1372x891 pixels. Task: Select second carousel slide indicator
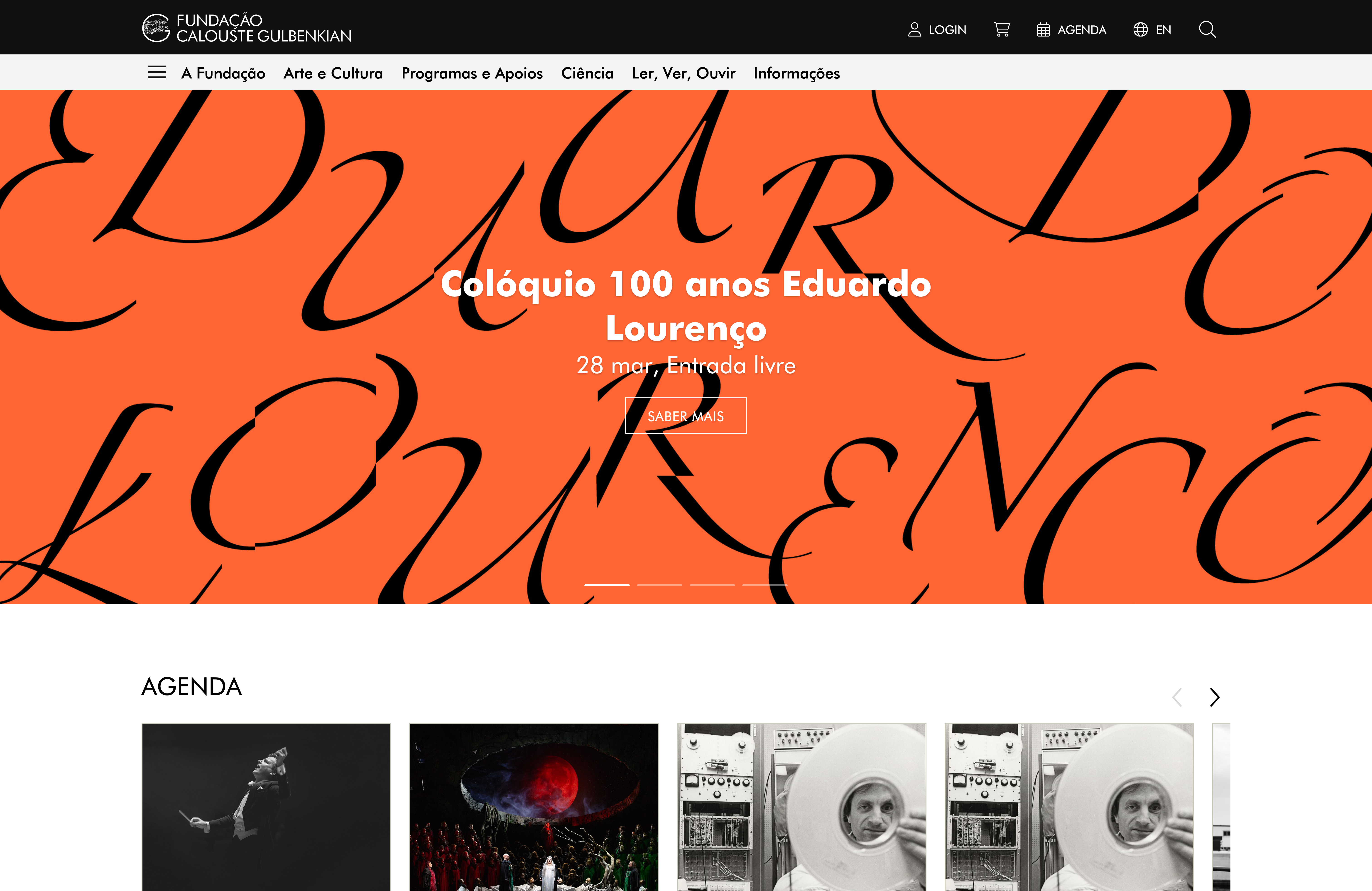tap(659, 585)
